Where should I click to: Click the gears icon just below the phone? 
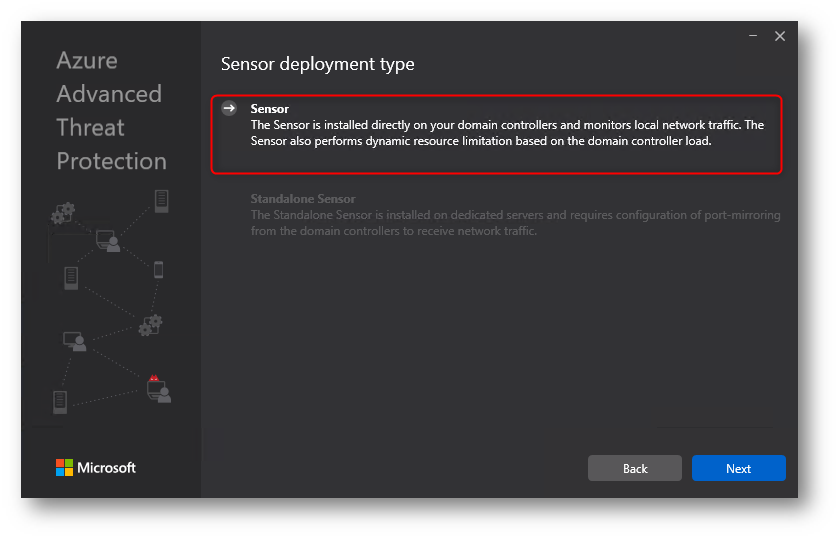[x=151, y=325]
